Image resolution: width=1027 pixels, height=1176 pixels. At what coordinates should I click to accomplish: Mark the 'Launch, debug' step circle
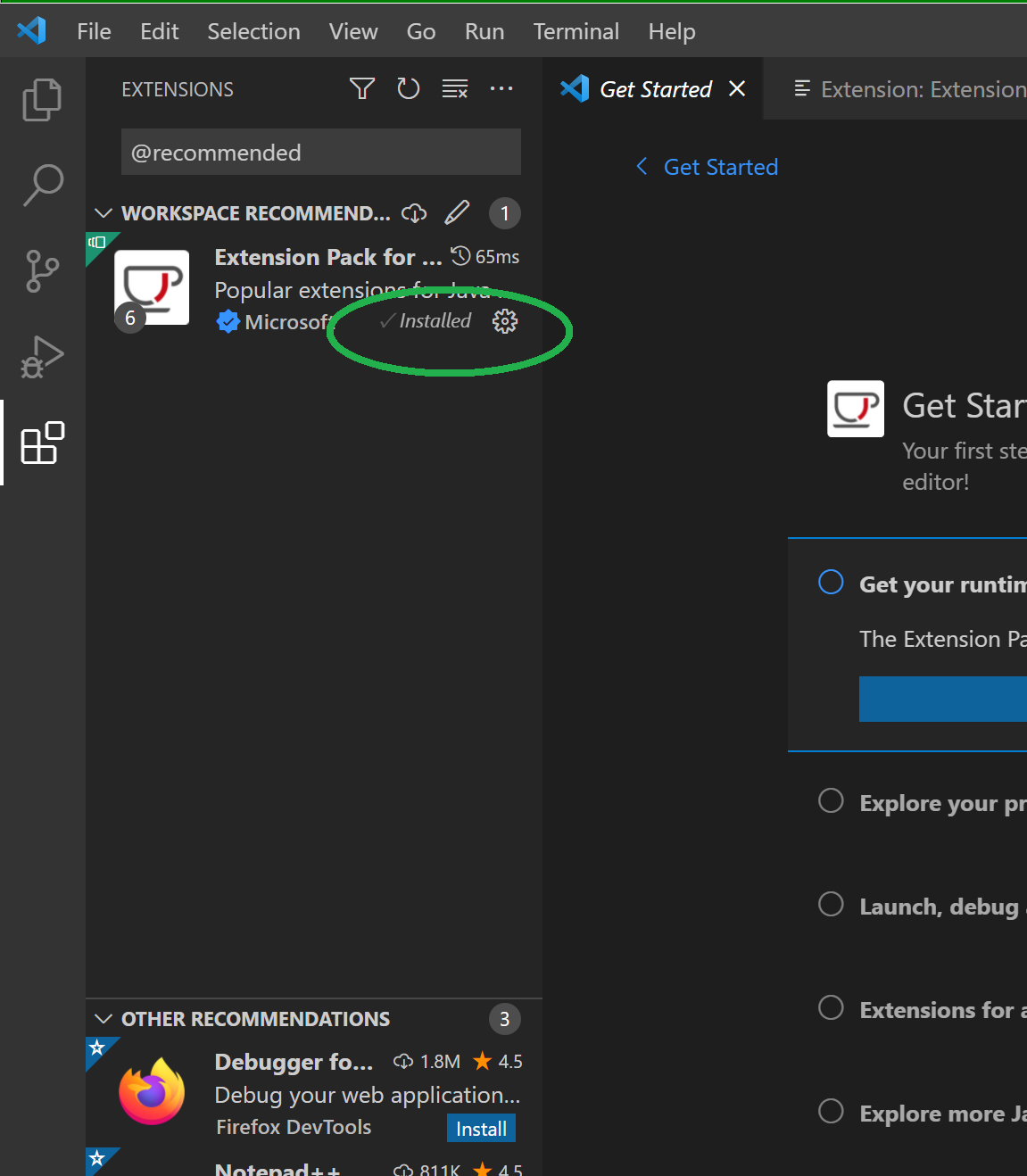pos(831,905)
